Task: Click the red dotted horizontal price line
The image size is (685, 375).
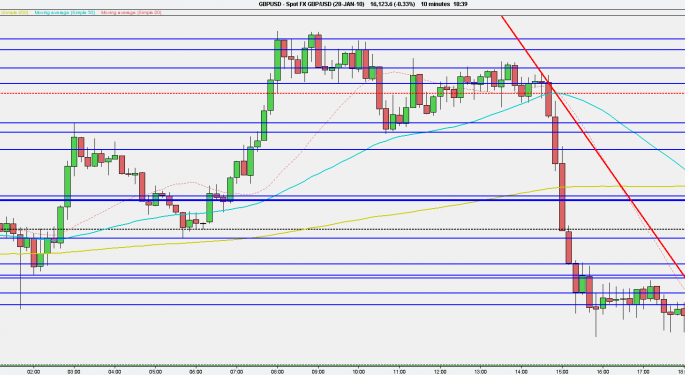Action: [342, 93]
